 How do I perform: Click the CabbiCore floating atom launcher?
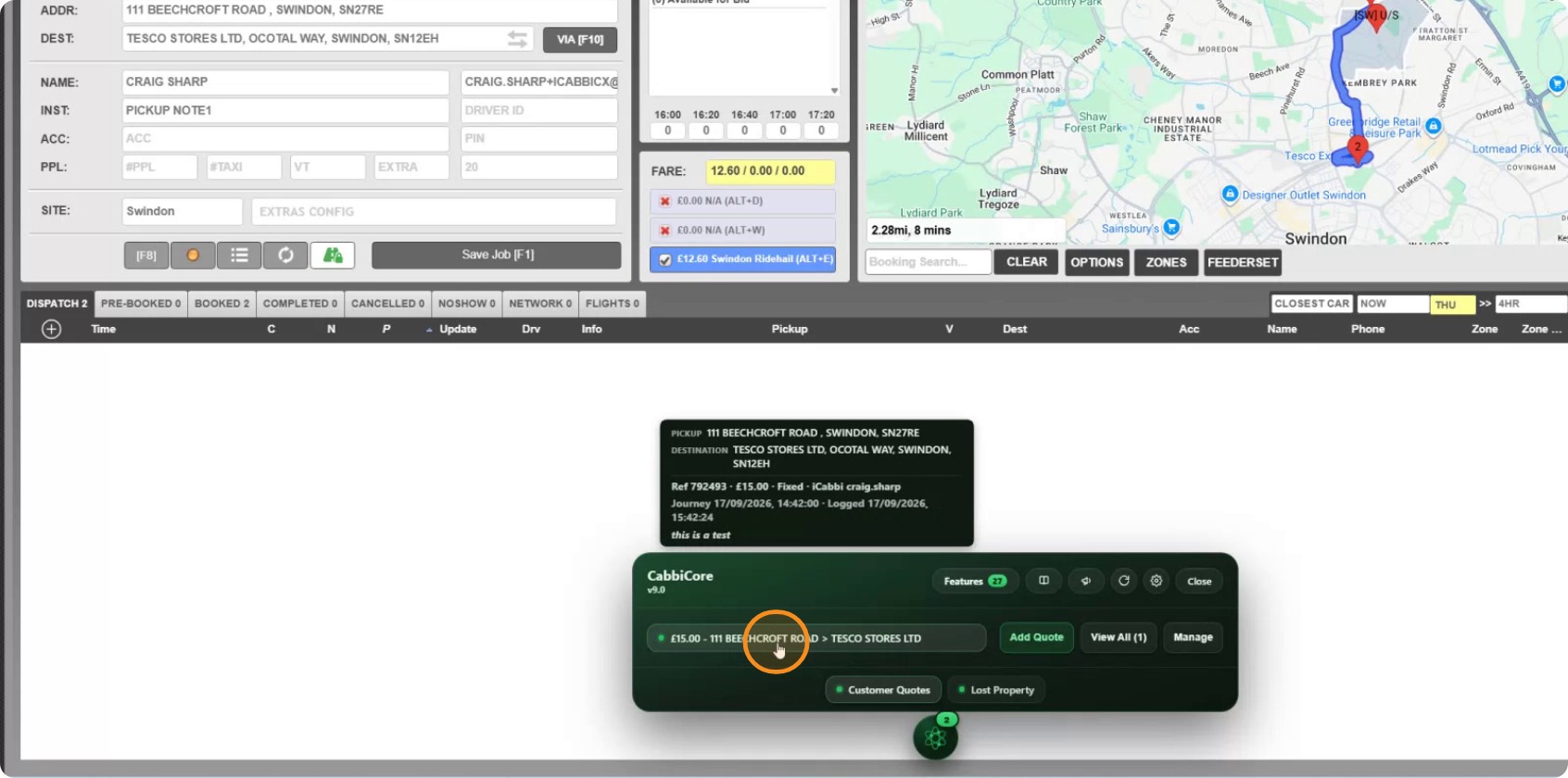pos(935,738)
